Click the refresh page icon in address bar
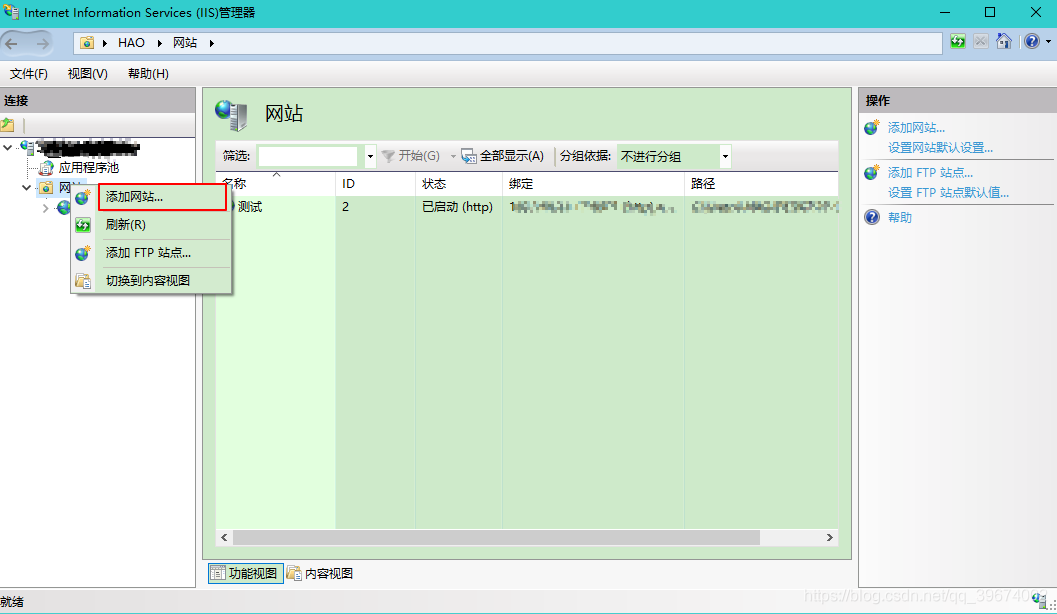 [x=958, y=42]
